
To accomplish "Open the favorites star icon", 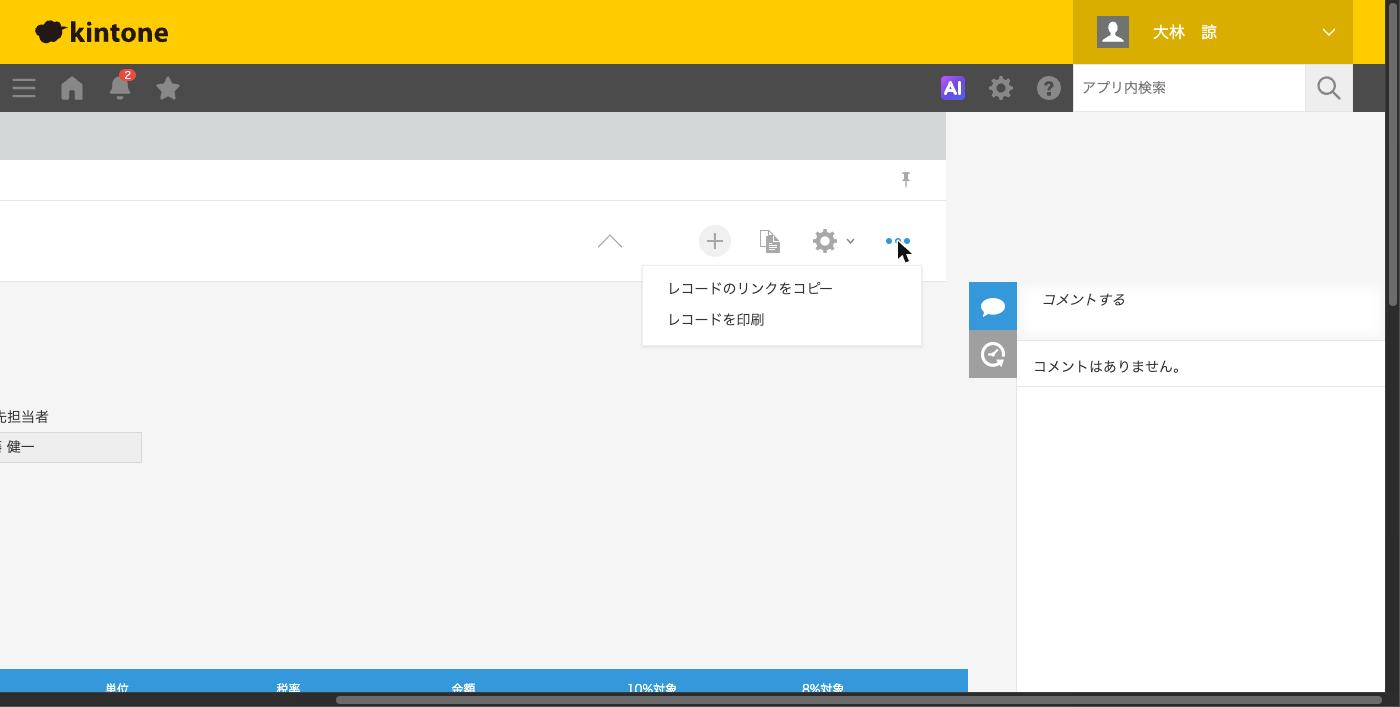I will [x=168, y=88].
